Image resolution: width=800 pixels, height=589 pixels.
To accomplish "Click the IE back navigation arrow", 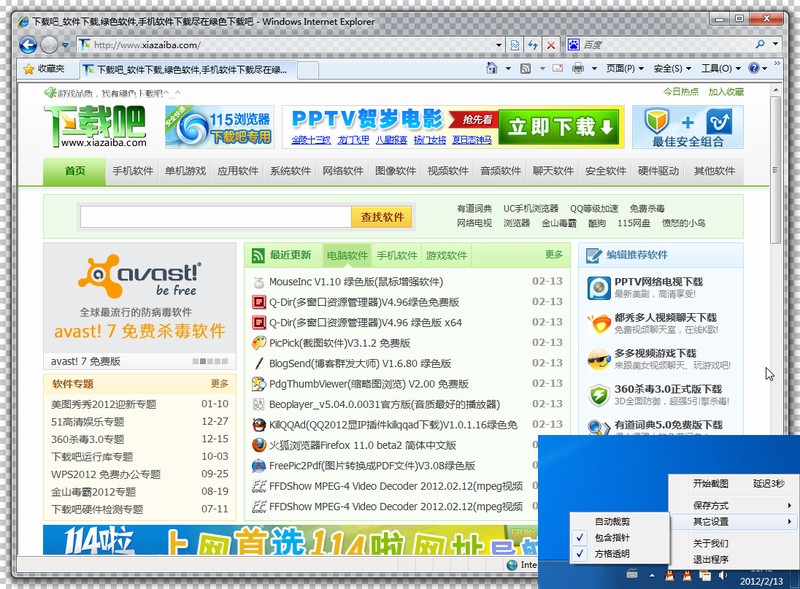I will 28,45.
